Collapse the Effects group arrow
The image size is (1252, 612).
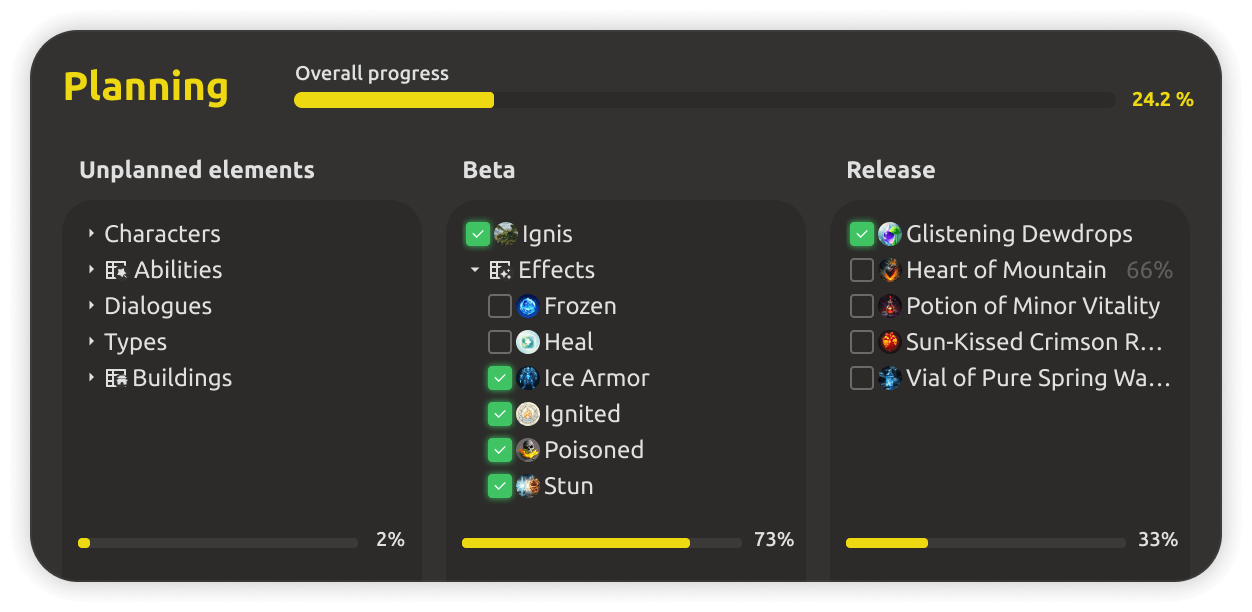click(475, 270)
